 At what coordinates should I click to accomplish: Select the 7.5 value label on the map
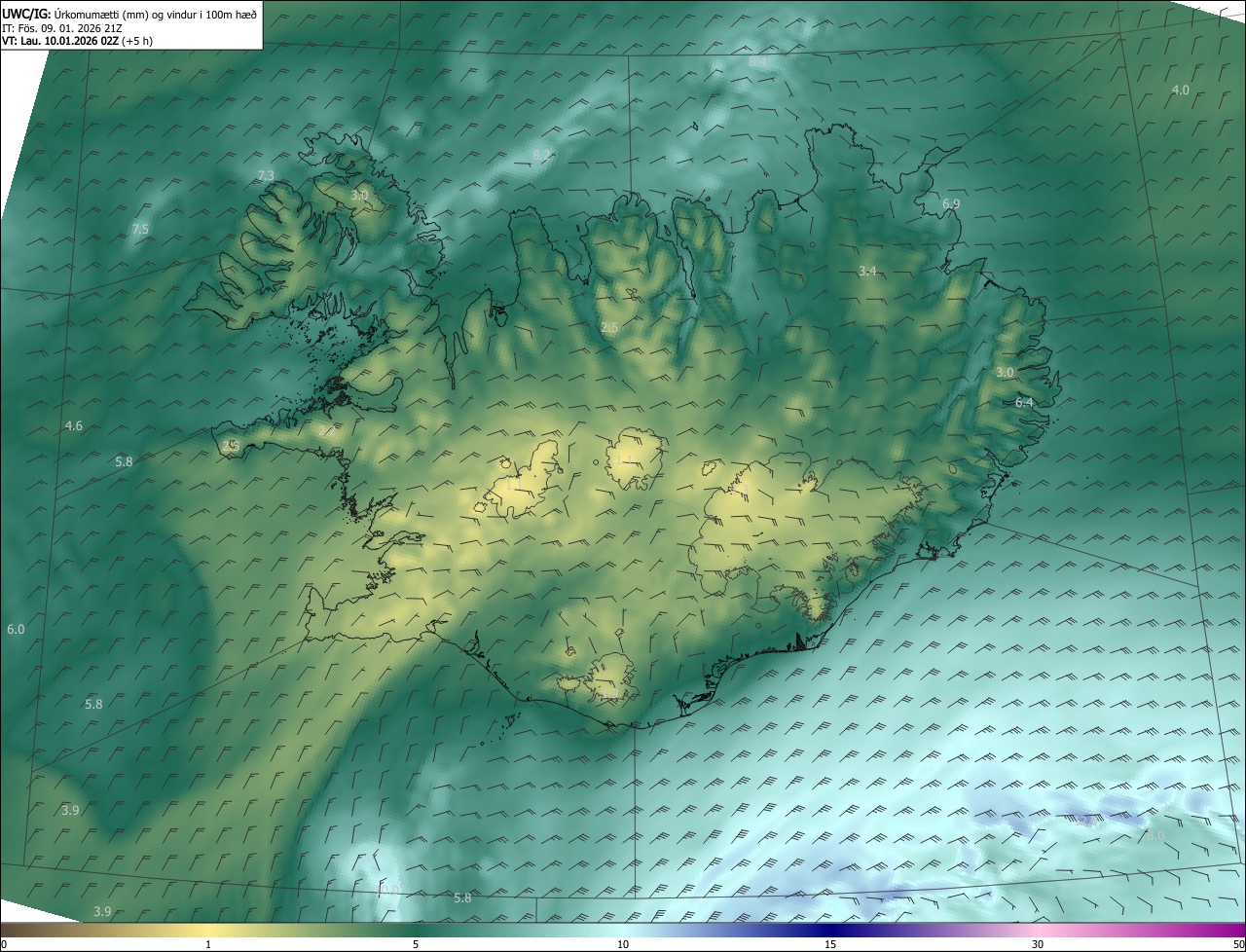pos(140,230)
